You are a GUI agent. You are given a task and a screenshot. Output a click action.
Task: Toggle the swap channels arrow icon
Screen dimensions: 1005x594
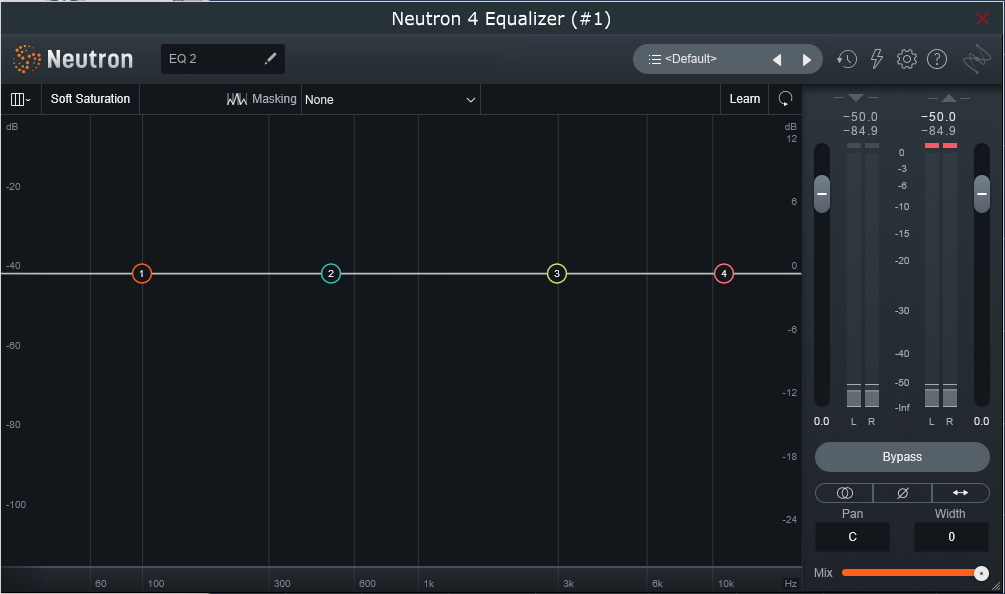click(x=960, y=493)
